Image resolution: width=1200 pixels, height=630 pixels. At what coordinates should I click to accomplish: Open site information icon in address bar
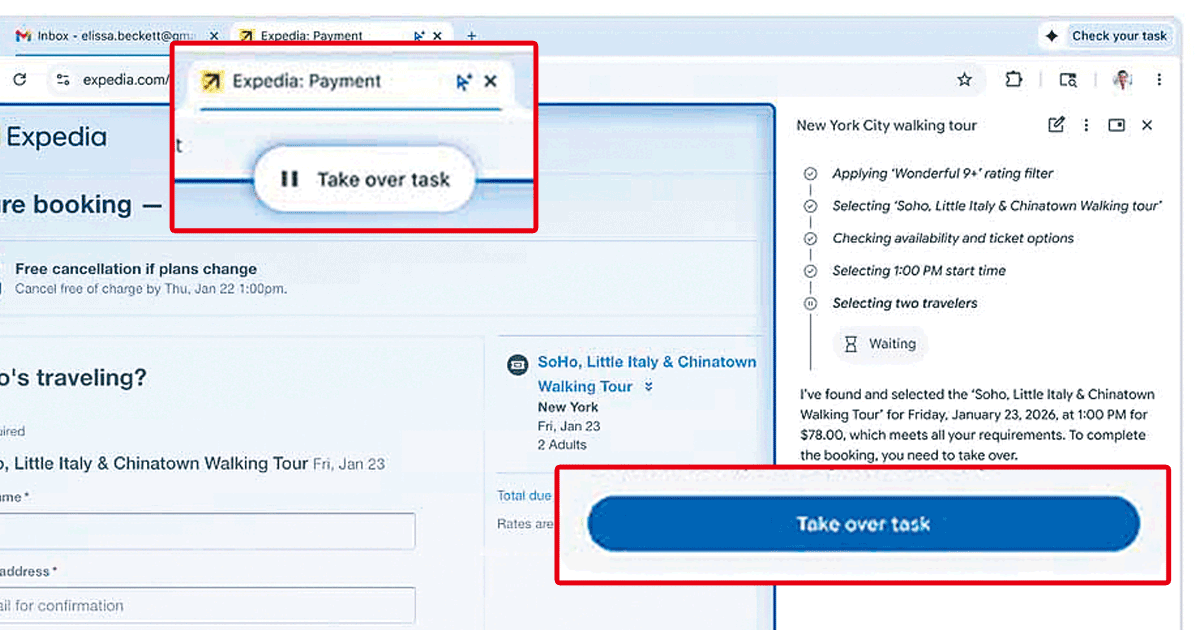[63, 80]
